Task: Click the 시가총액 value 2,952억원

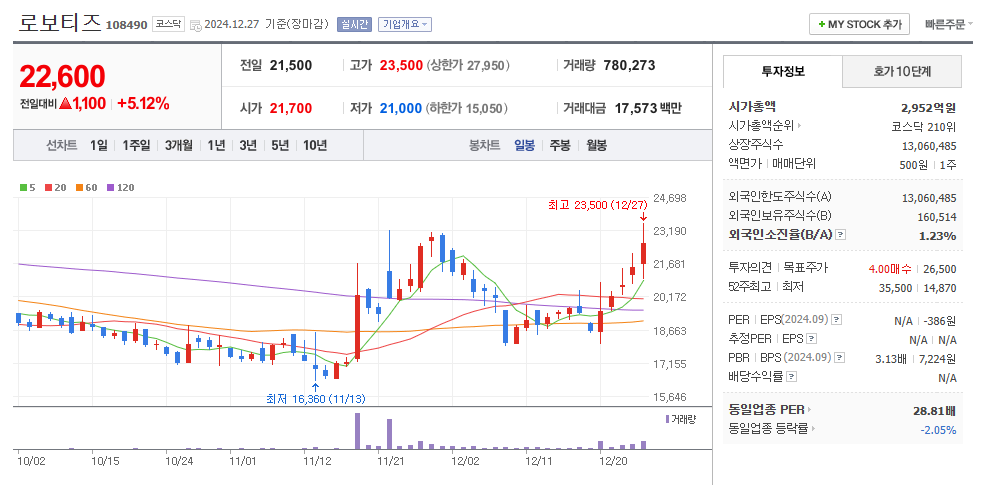Action: (928, 107)
